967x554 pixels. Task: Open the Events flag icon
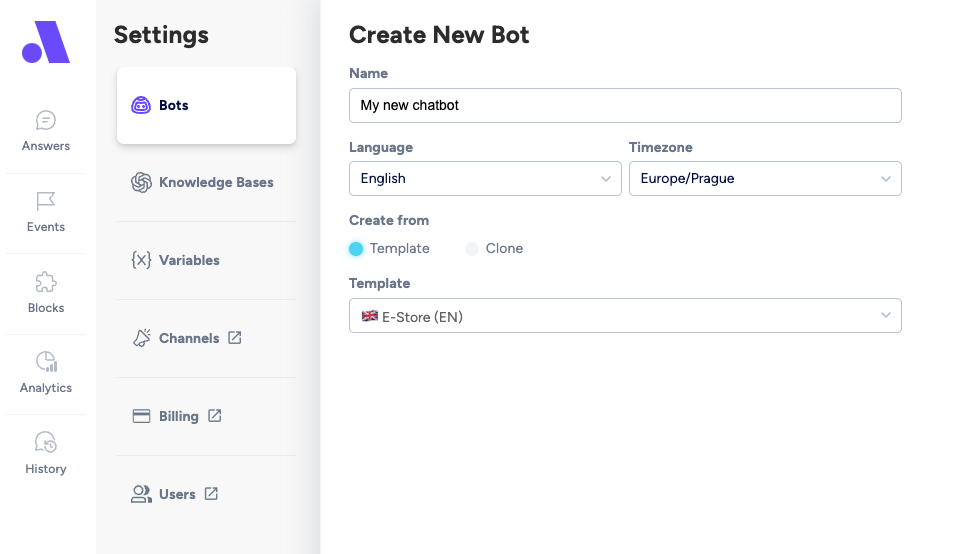click(x=46, y=201)
